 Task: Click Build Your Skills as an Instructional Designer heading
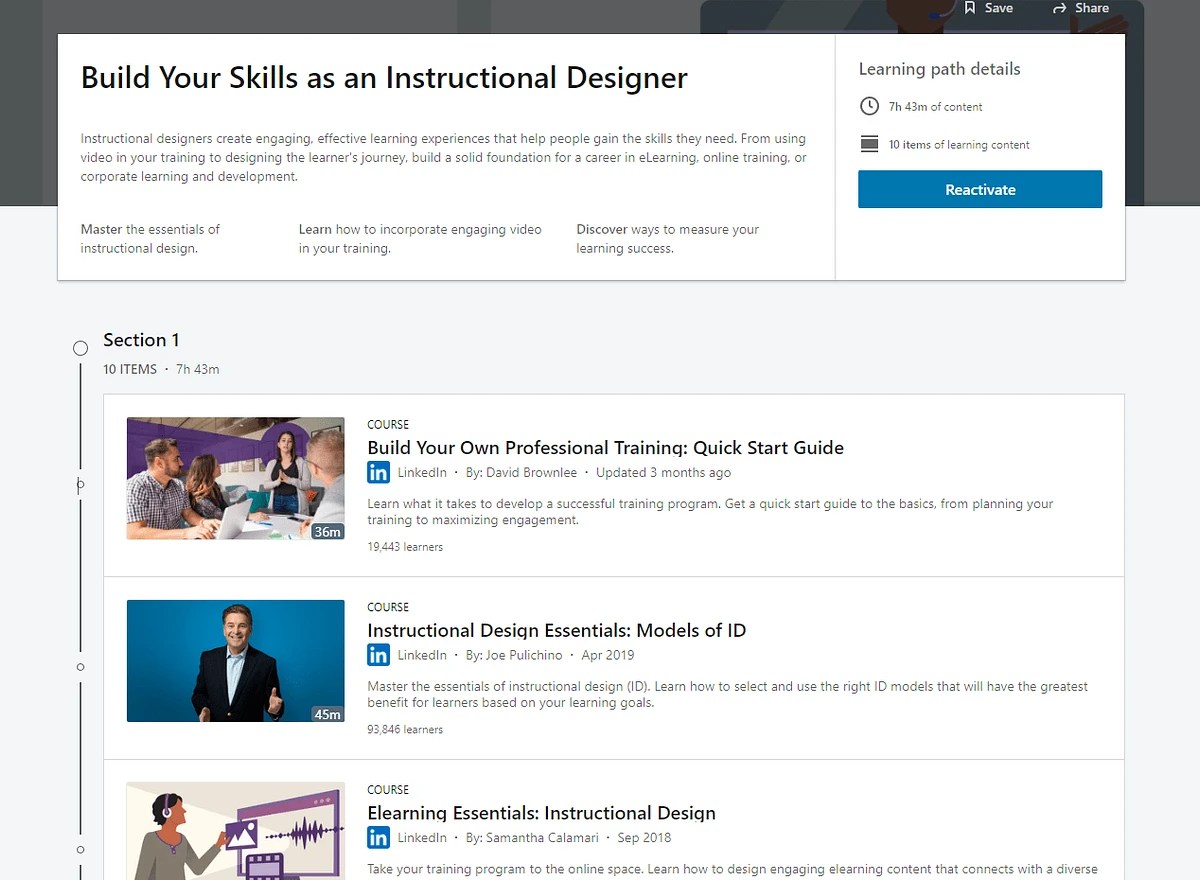tap(384, 77)
